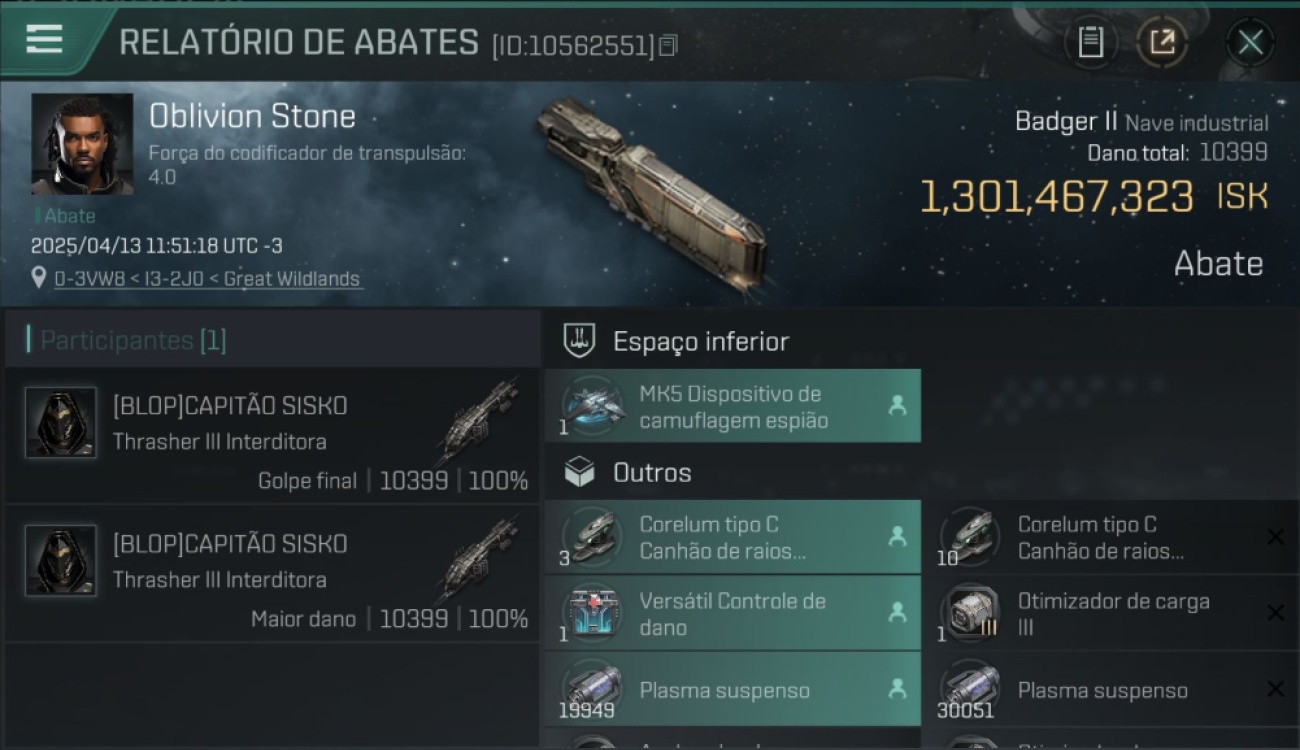Screen dimensions: 1300x750
Task: Close the kill report window
Action: (x=1250, y=42)
